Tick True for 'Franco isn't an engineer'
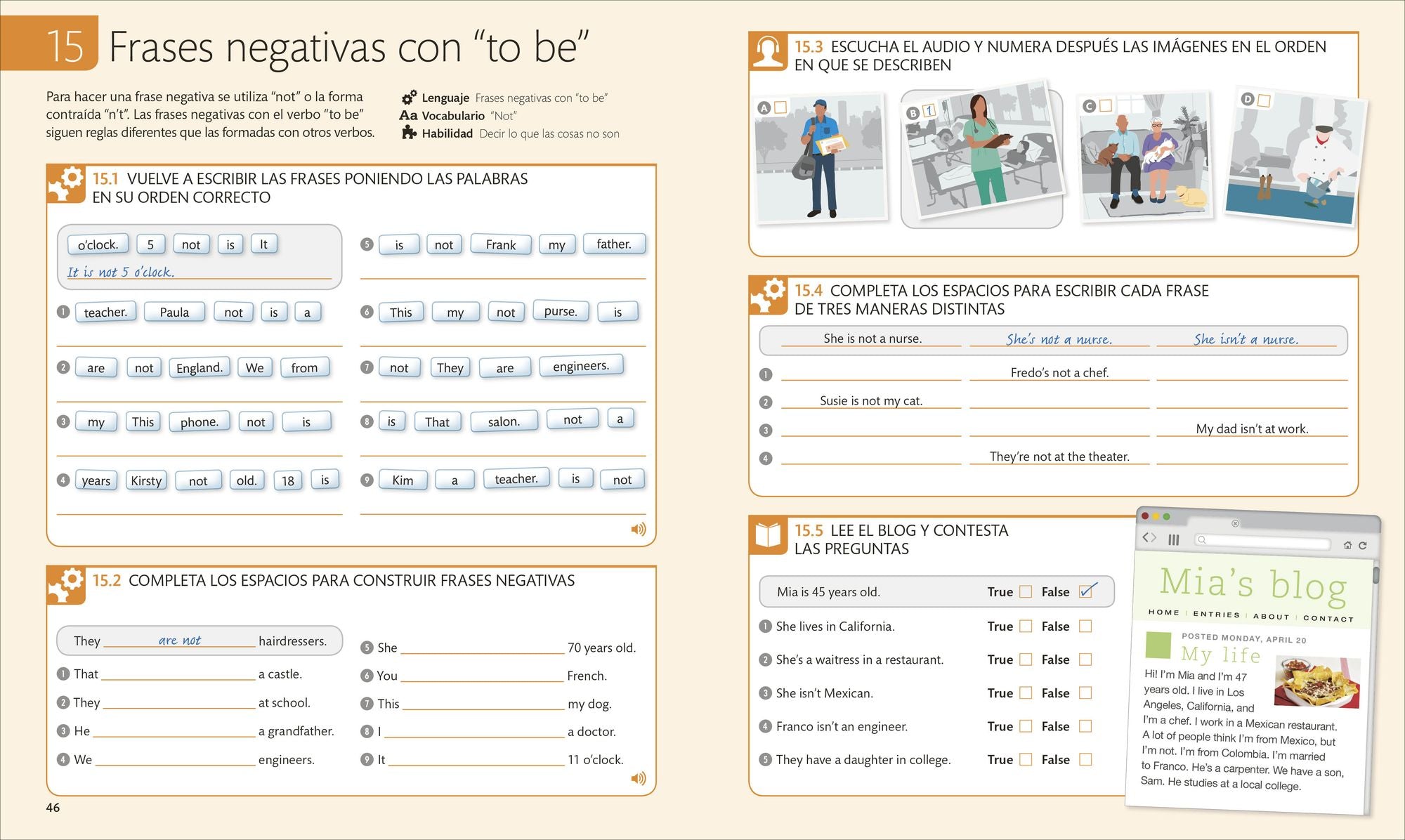Image resolution: width=1405 pixels, height=840 pixels. tap(1026, 726)
